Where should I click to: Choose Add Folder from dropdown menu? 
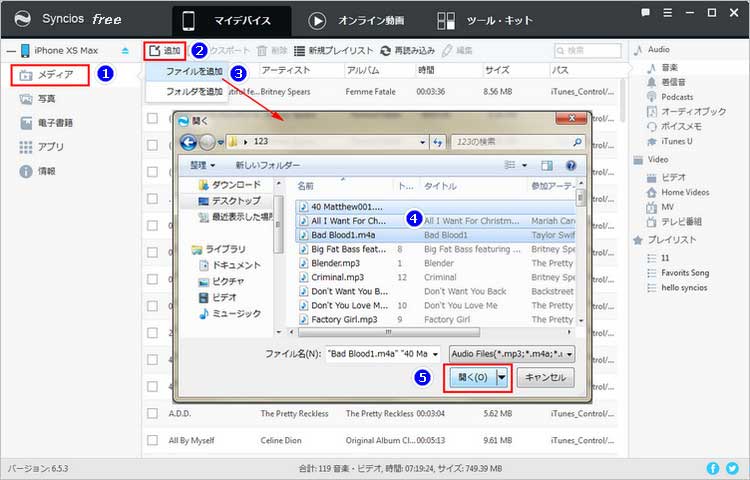[x=187, y=91]
